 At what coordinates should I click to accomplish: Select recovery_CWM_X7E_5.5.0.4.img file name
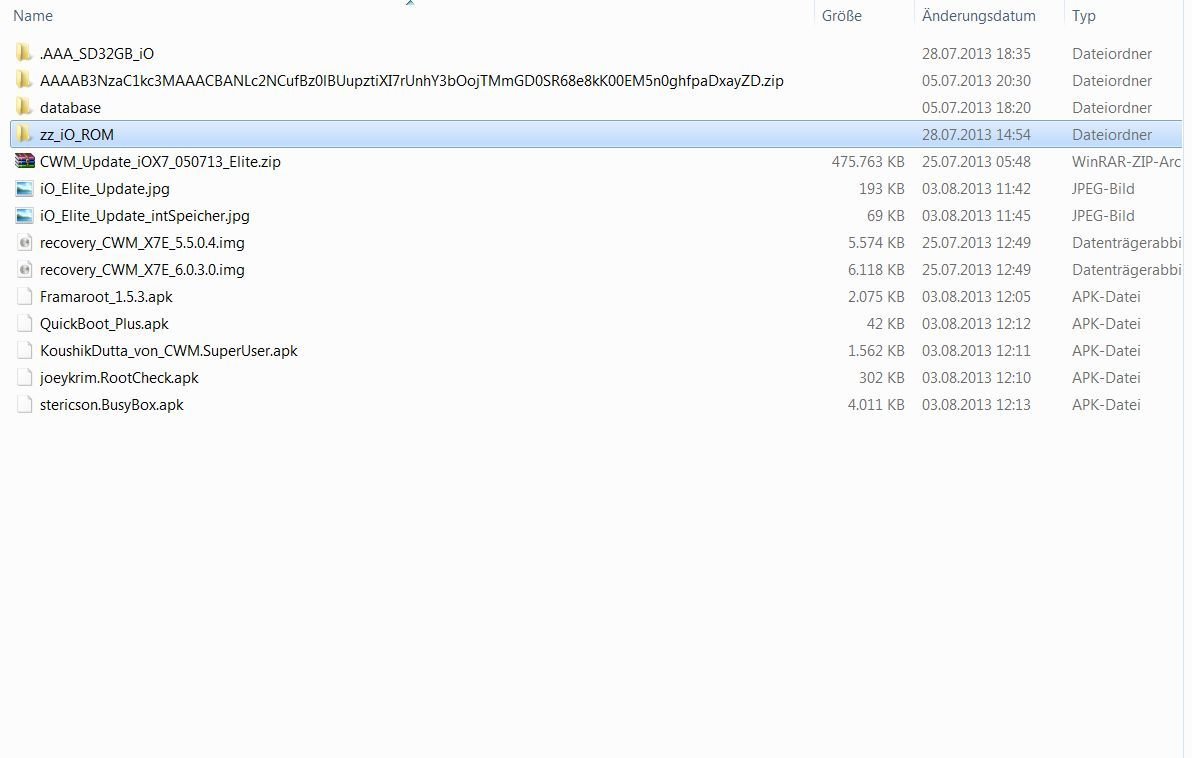tap(142, 243)
